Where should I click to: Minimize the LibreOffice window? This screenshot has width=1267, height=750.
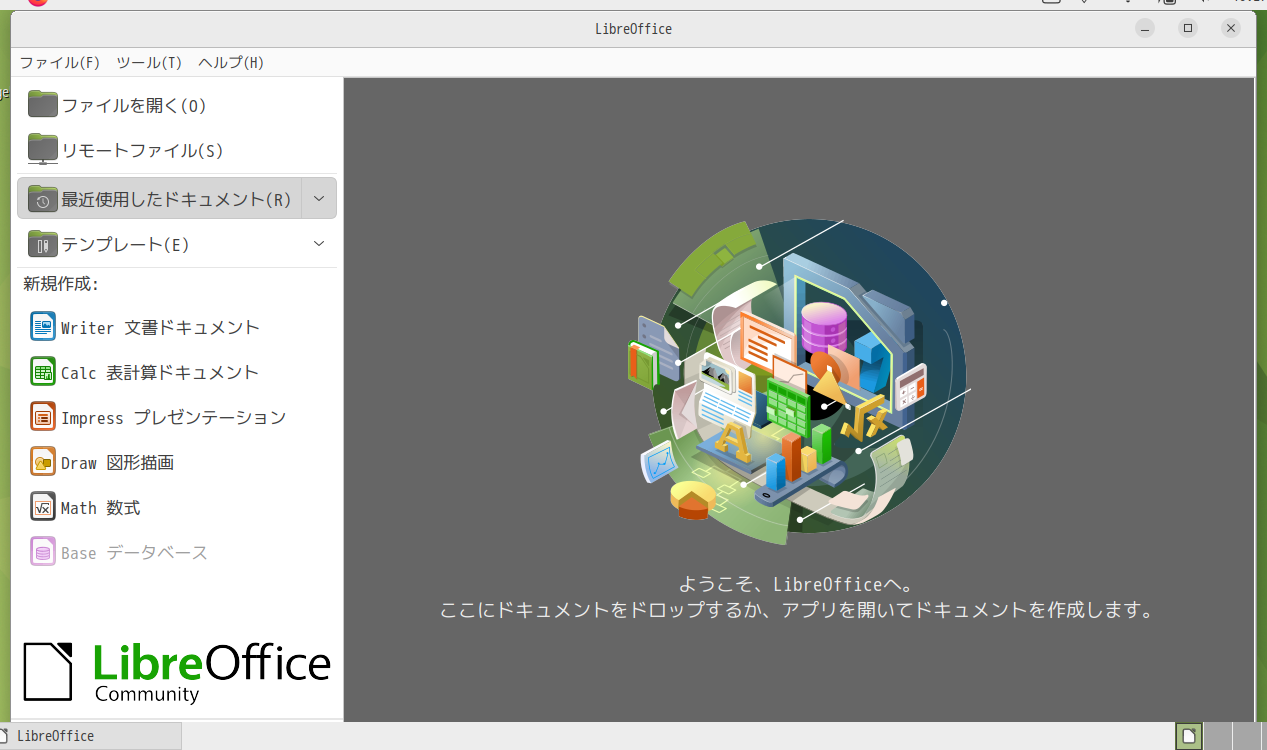coord(1145,29)
